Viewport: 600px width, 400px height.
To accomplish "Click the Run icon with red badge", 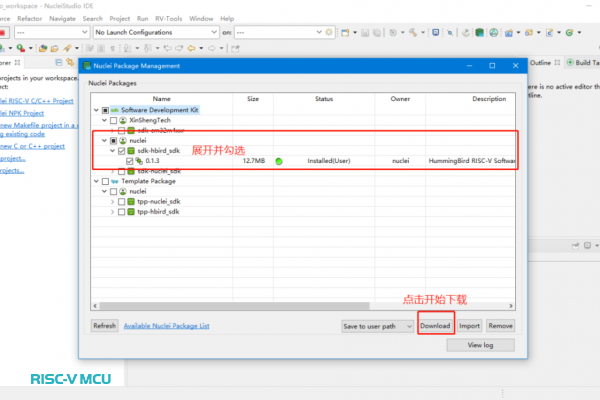I will tap(21, 48).
